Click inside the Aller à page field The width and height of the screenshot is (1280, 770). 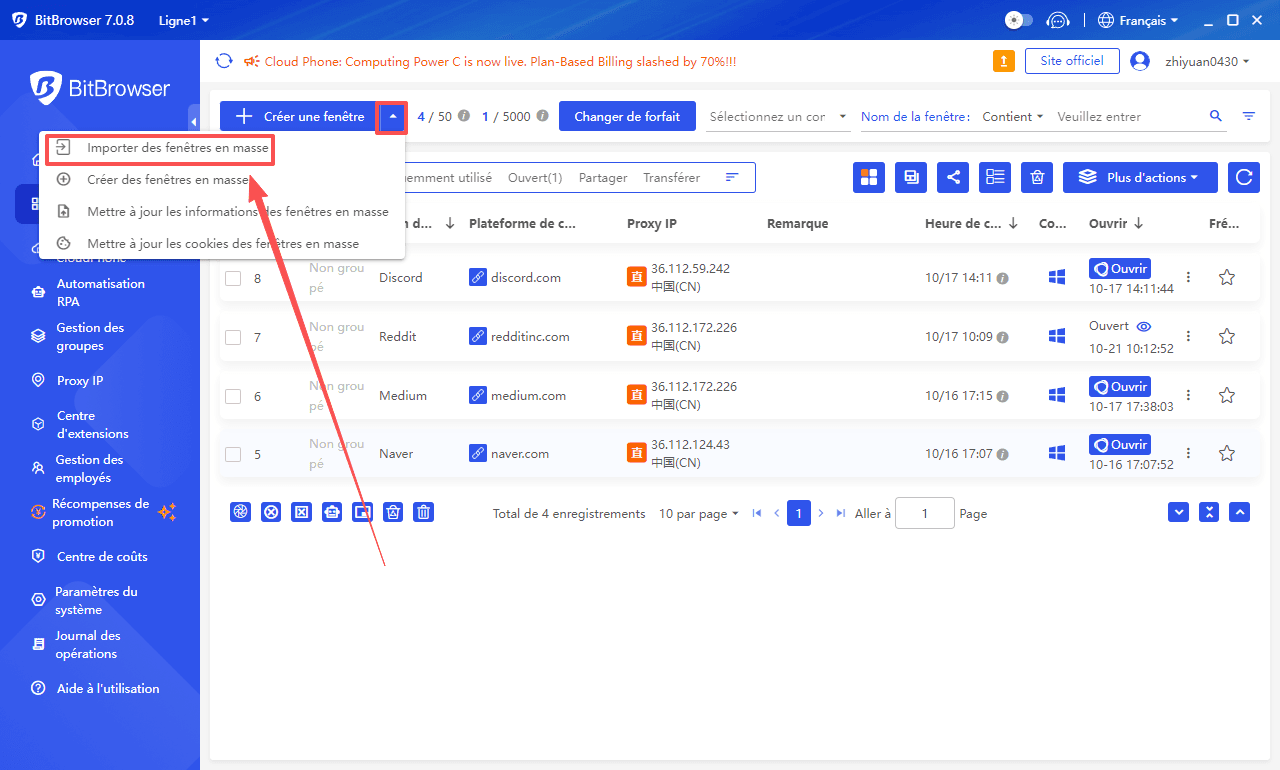tap(923, 513)
